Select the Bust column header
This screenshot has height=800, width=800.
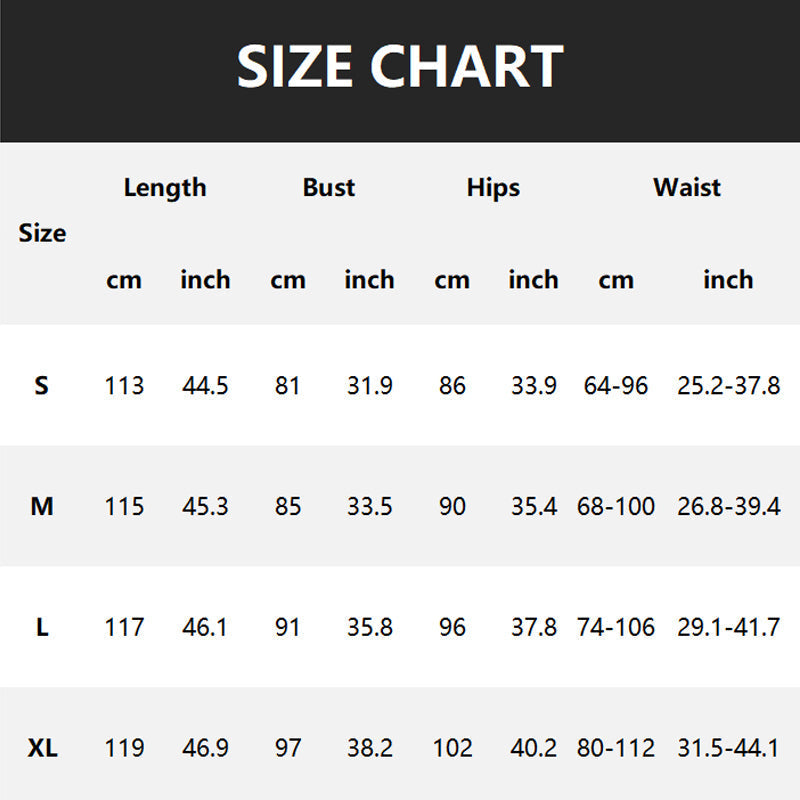[x=329, y=187]
